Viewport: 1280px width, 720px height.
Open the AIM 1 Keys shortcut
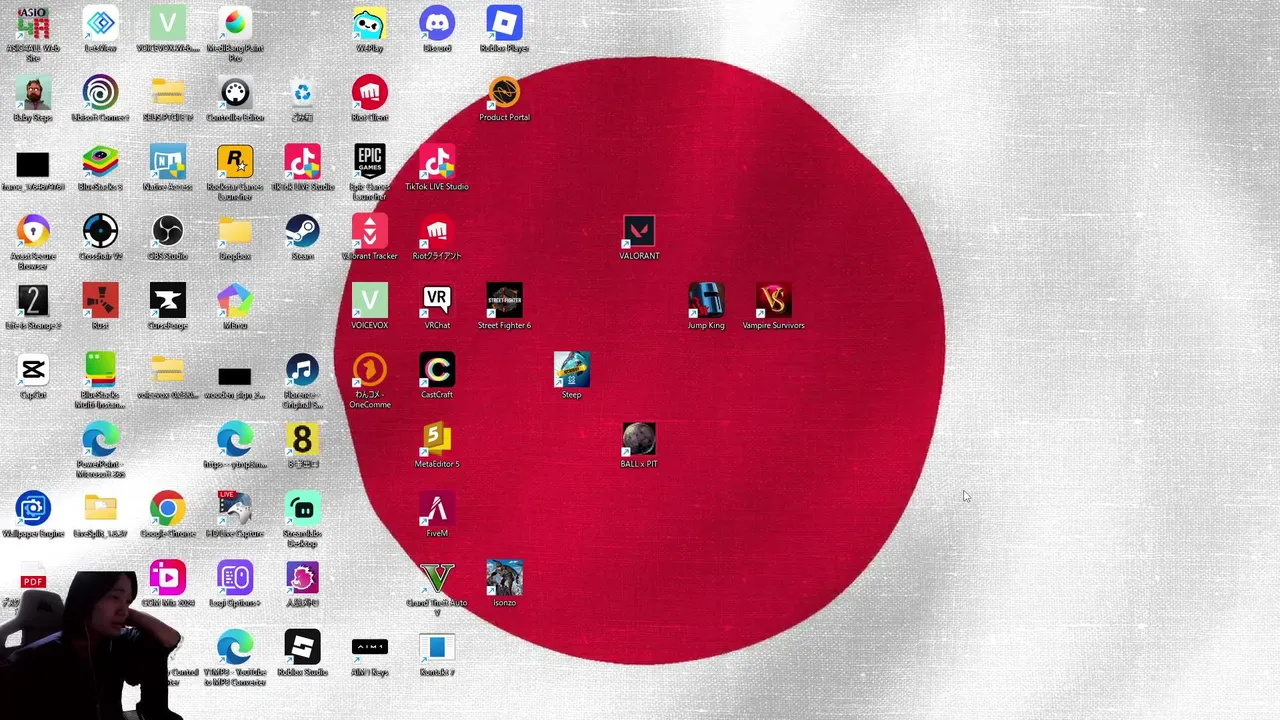369,648
